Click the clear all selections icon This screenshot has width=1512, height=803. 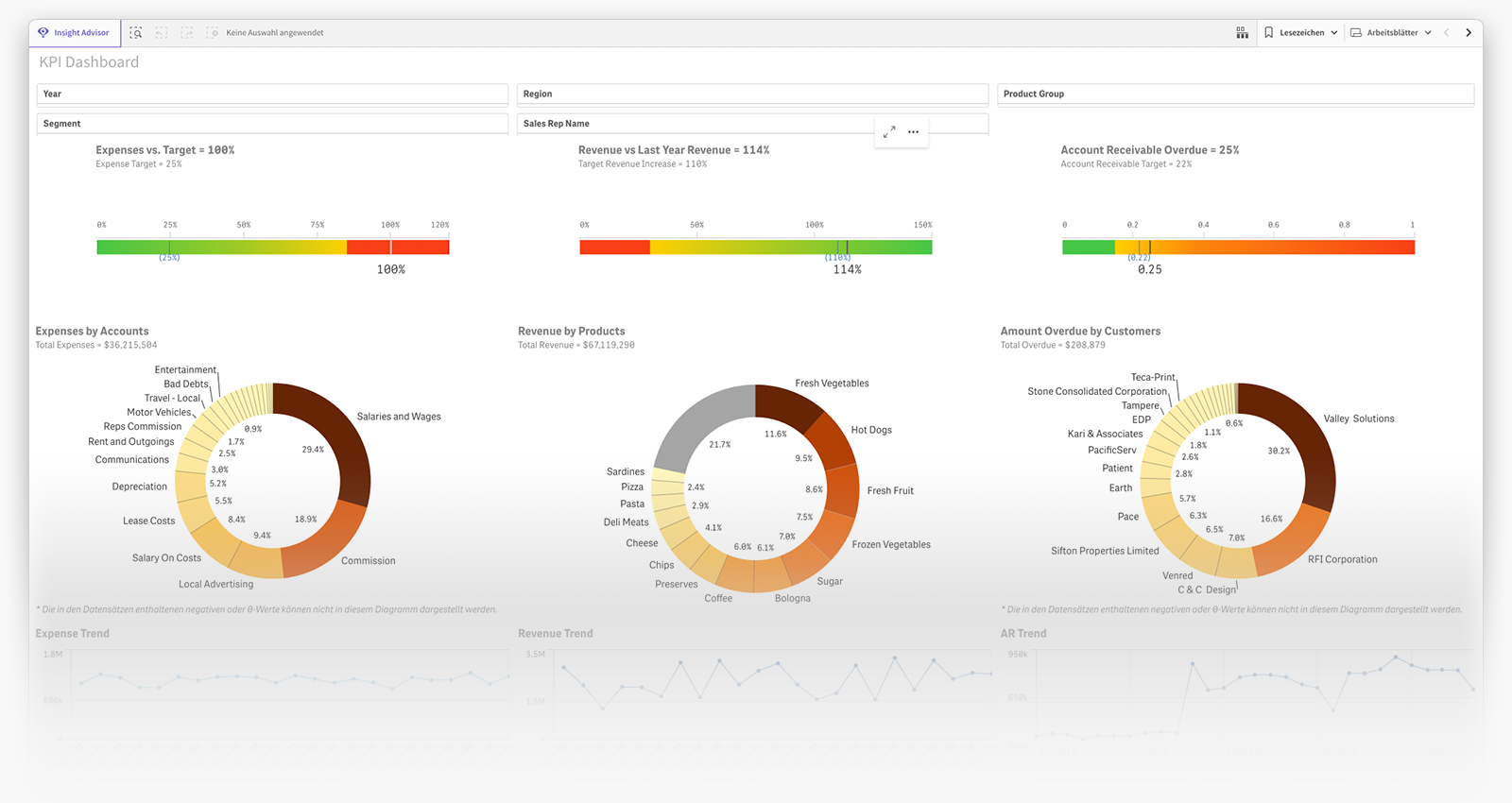click(213, 33)
